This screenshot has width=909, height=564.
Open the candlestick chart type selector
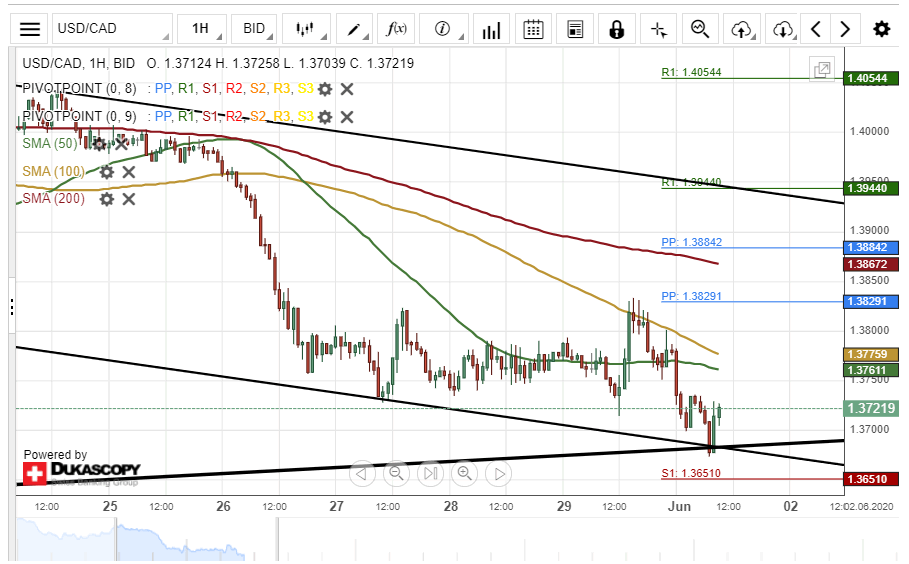[306, 29]
